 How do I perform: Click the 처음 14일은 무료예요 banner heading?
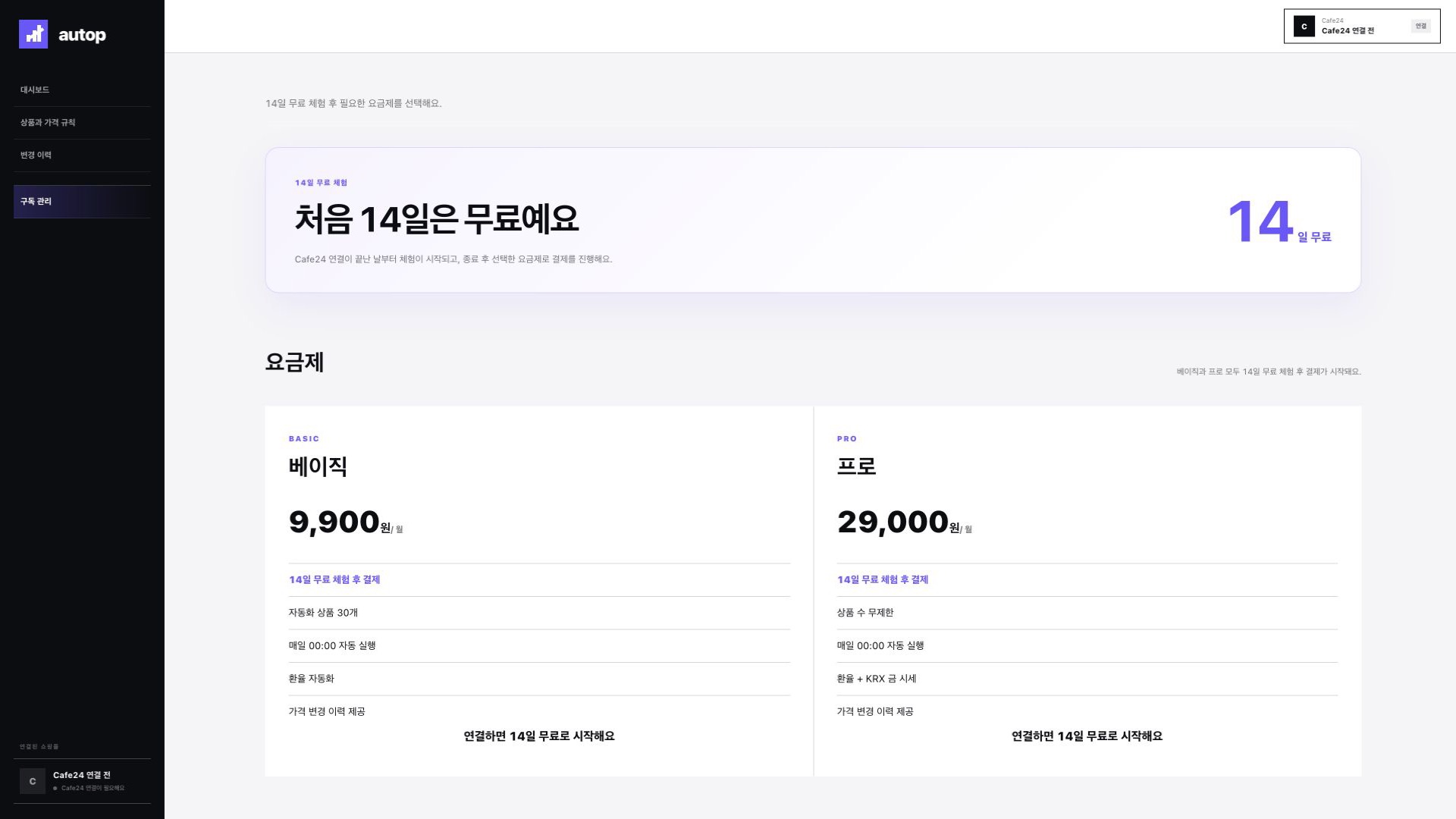point(437,219)
